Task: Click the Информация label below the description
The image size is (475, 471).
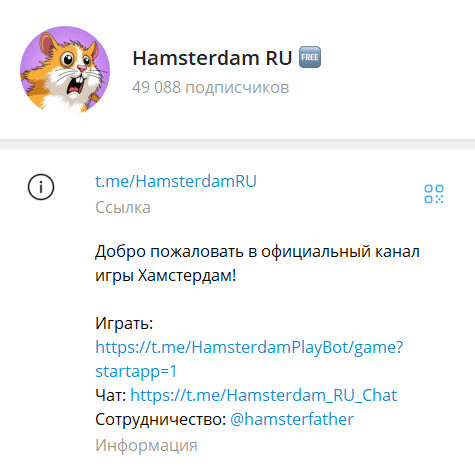Action: [x=146, y=445]
